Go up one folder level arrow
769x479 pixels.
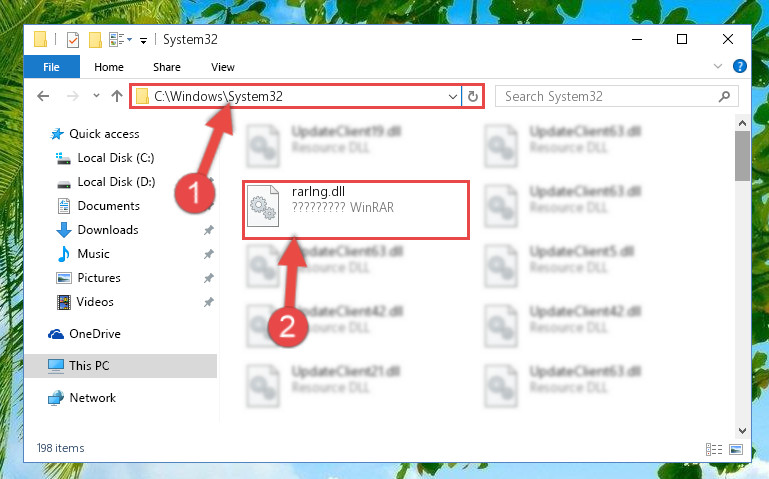(116, 96)
